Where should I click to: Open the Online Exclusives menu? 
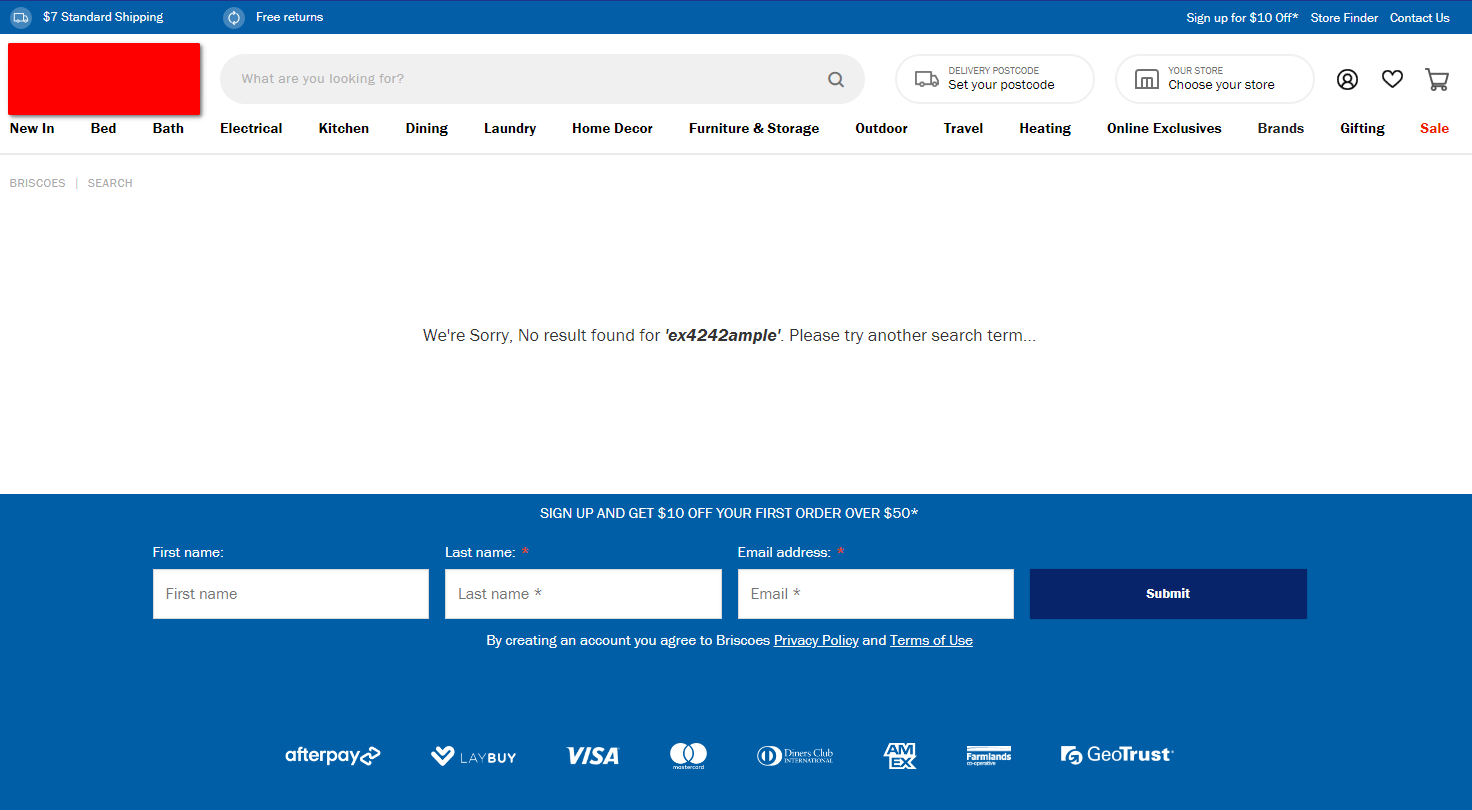tap(1164, 128)
